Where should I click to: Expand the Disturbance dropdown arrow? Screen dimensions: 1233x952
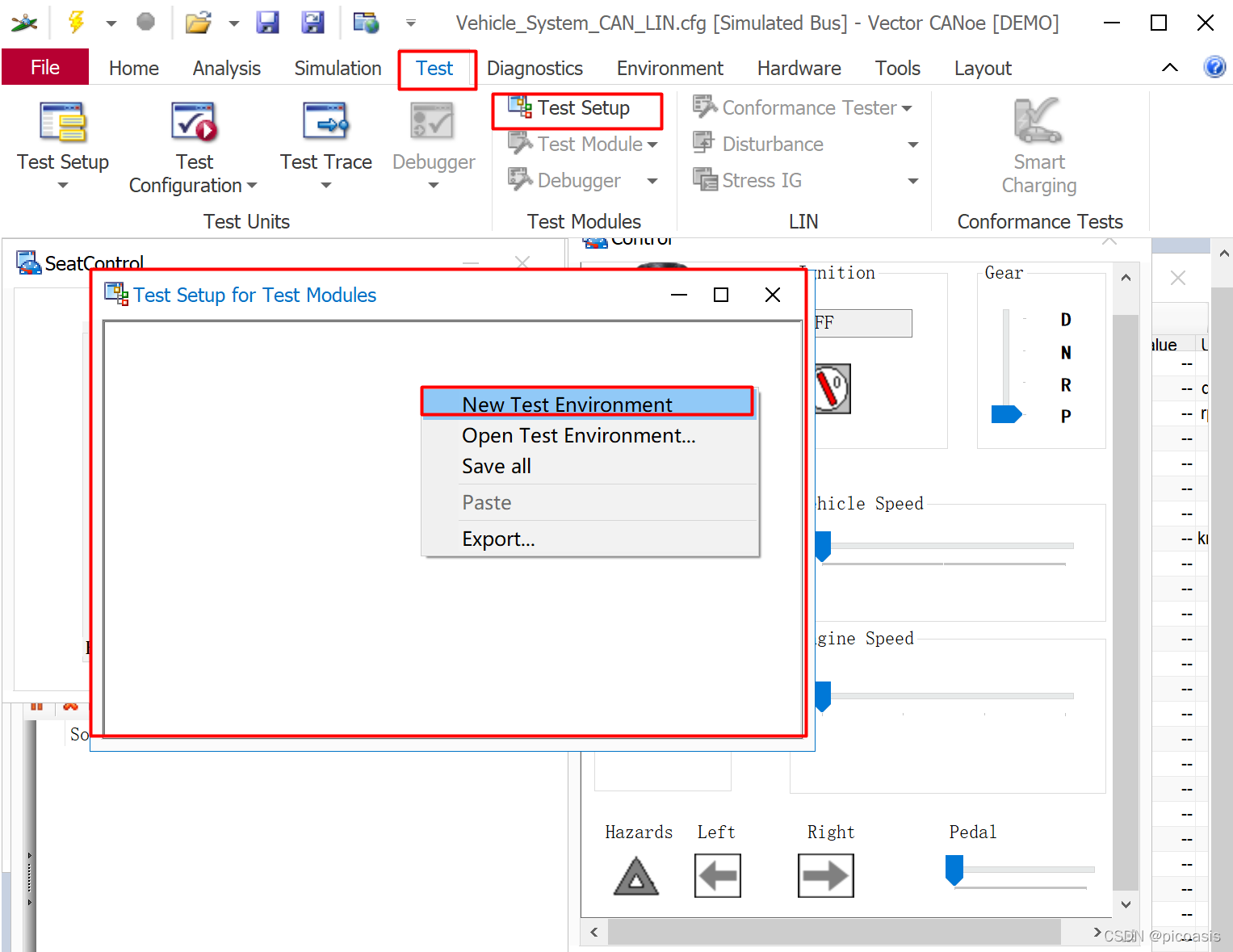tap(913, 145)
